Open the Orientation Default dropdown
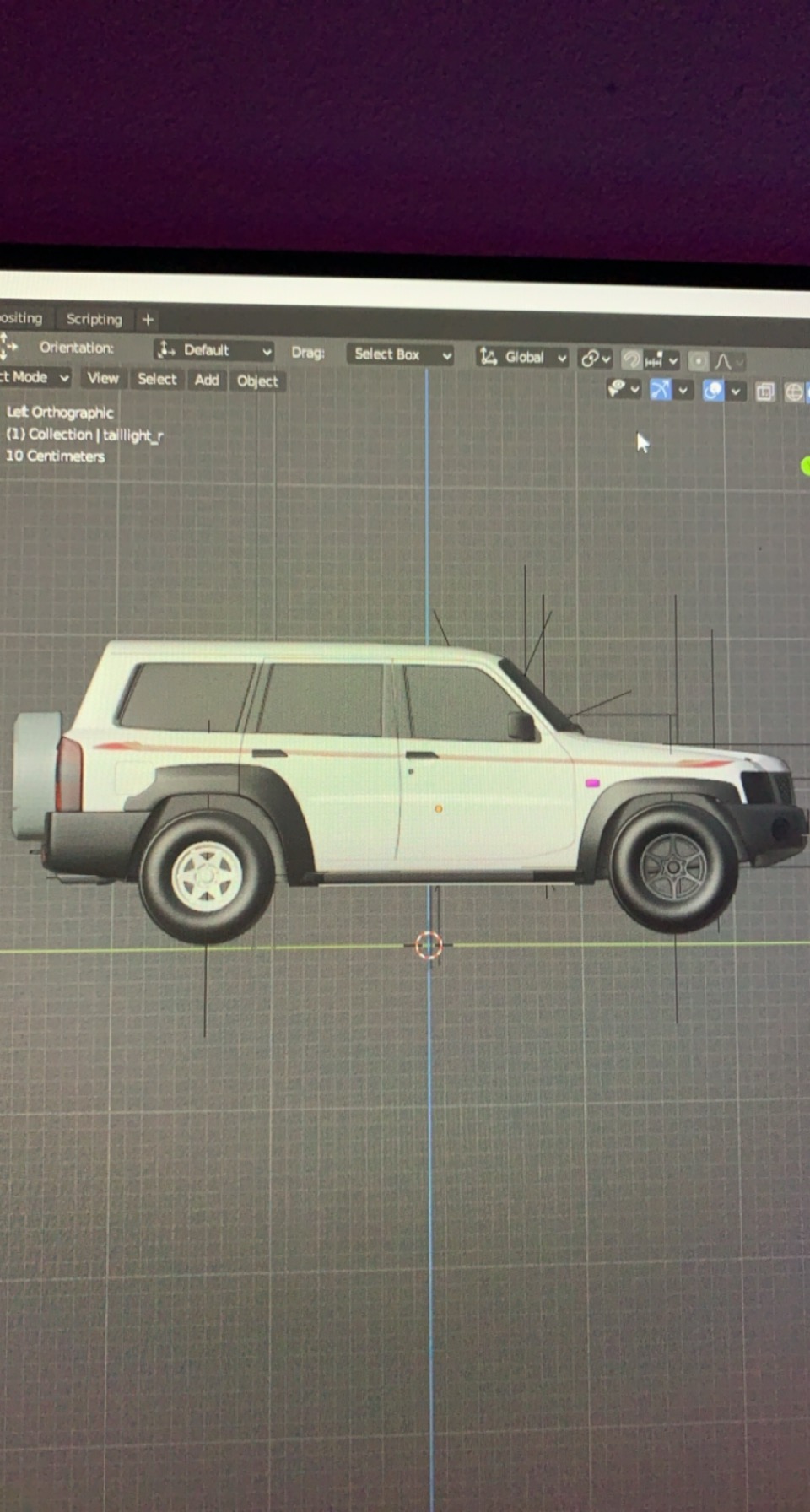 tap(215, 350)
